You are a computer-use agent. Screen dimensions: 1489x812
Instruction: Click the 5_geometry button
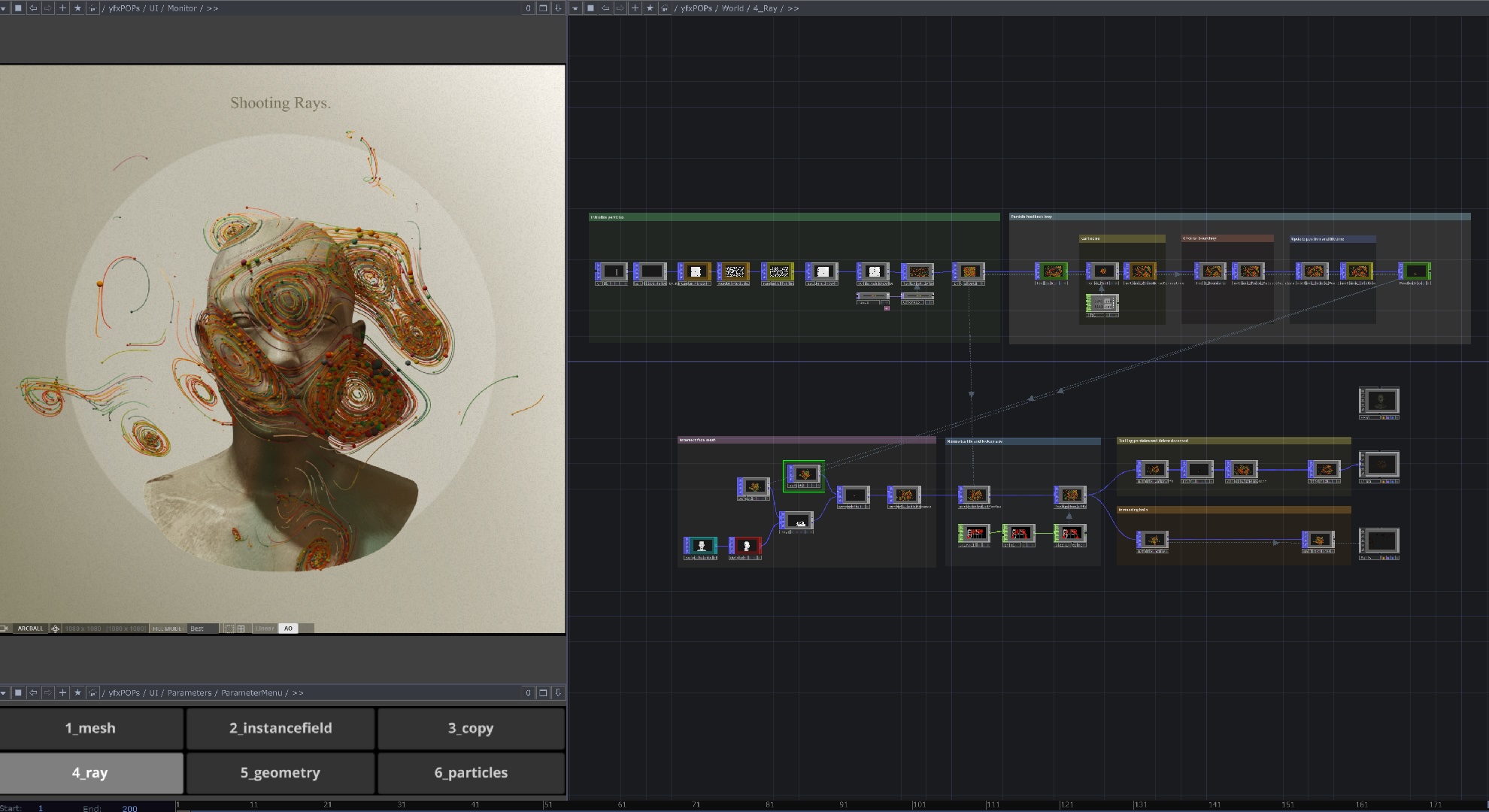[281, 772]
